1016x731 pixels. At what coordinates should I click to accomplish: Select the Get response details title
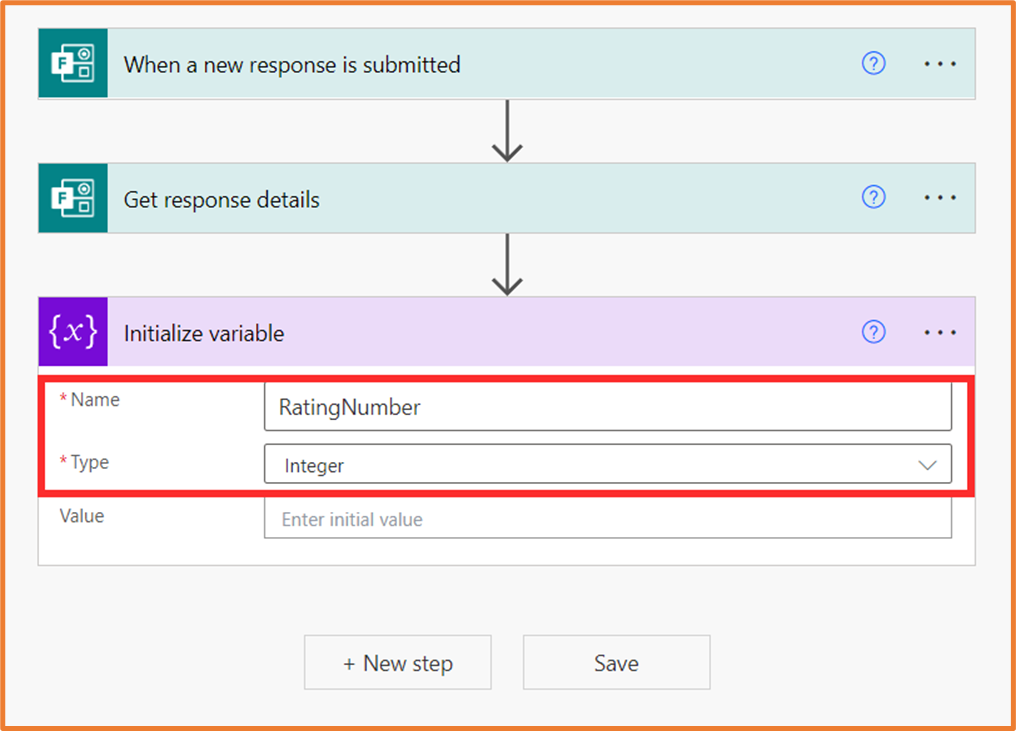tap(221, 198)
